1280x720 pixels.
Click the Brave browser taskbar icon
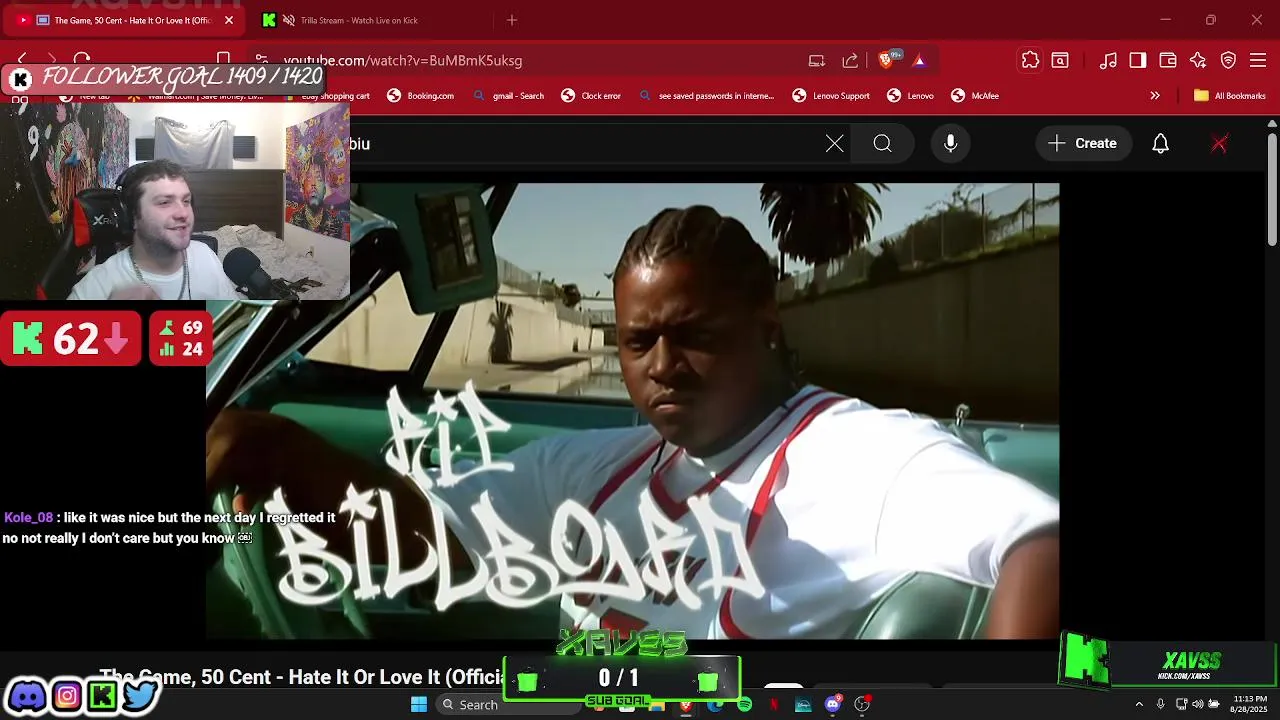[686, 705]
